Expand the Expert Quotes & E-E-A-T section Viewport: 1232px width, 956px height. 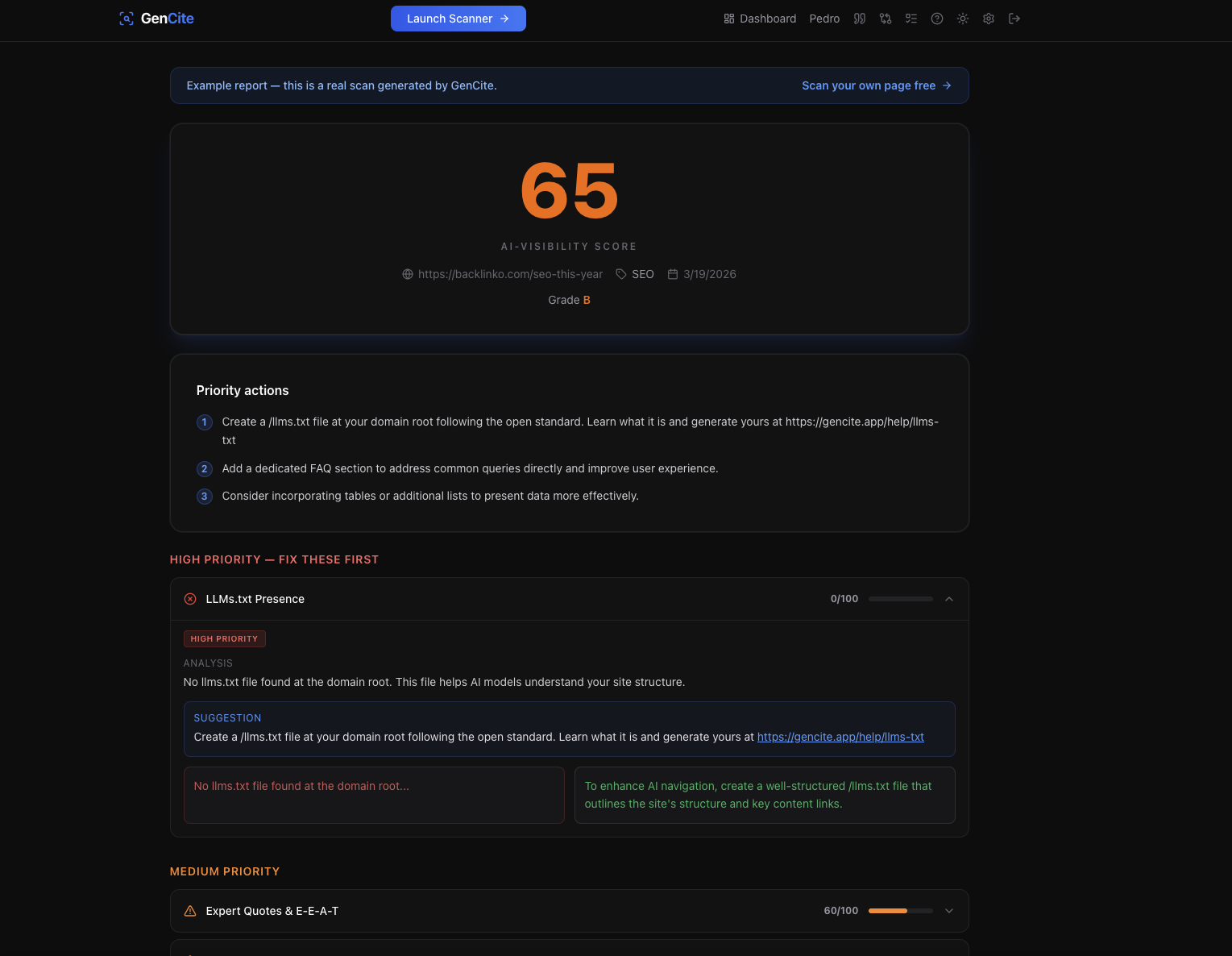949,911
